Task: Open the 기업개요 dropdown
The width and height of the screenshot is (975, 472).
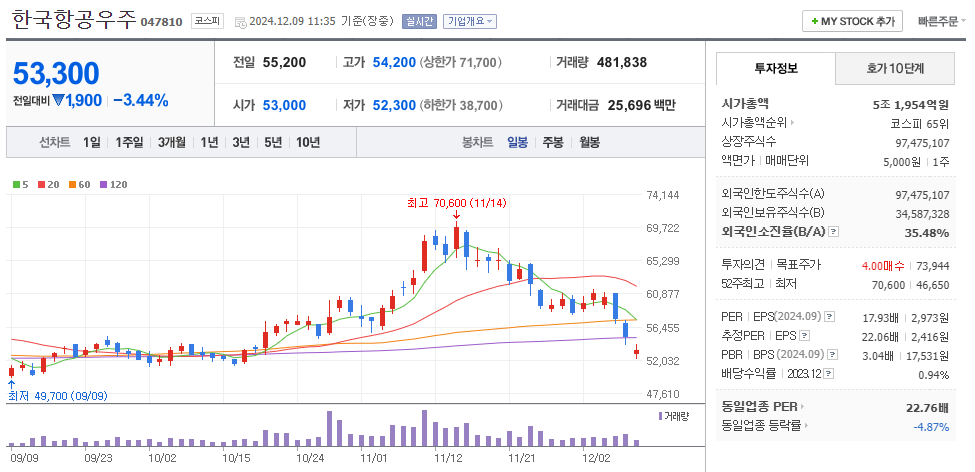Action: point(470,21)
